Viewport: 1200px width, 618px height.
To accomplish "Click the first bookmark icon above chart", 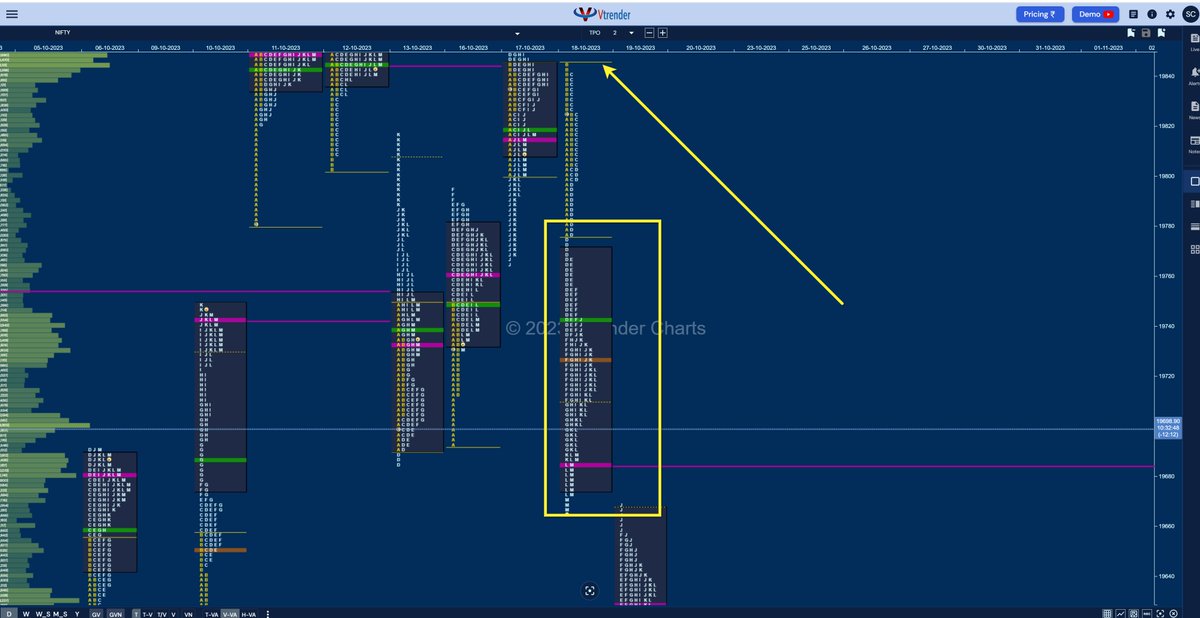I will pyautogui.click(x=1131, y=33).
